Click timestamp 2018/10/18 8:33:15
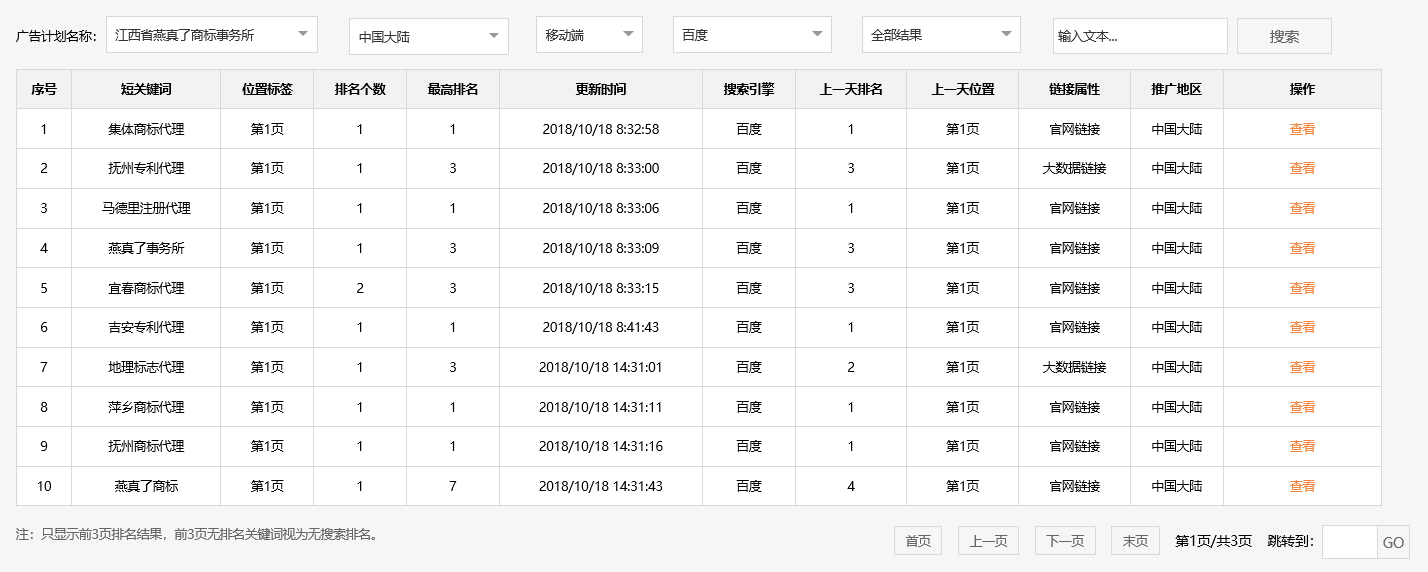 [x=601, y=288]
